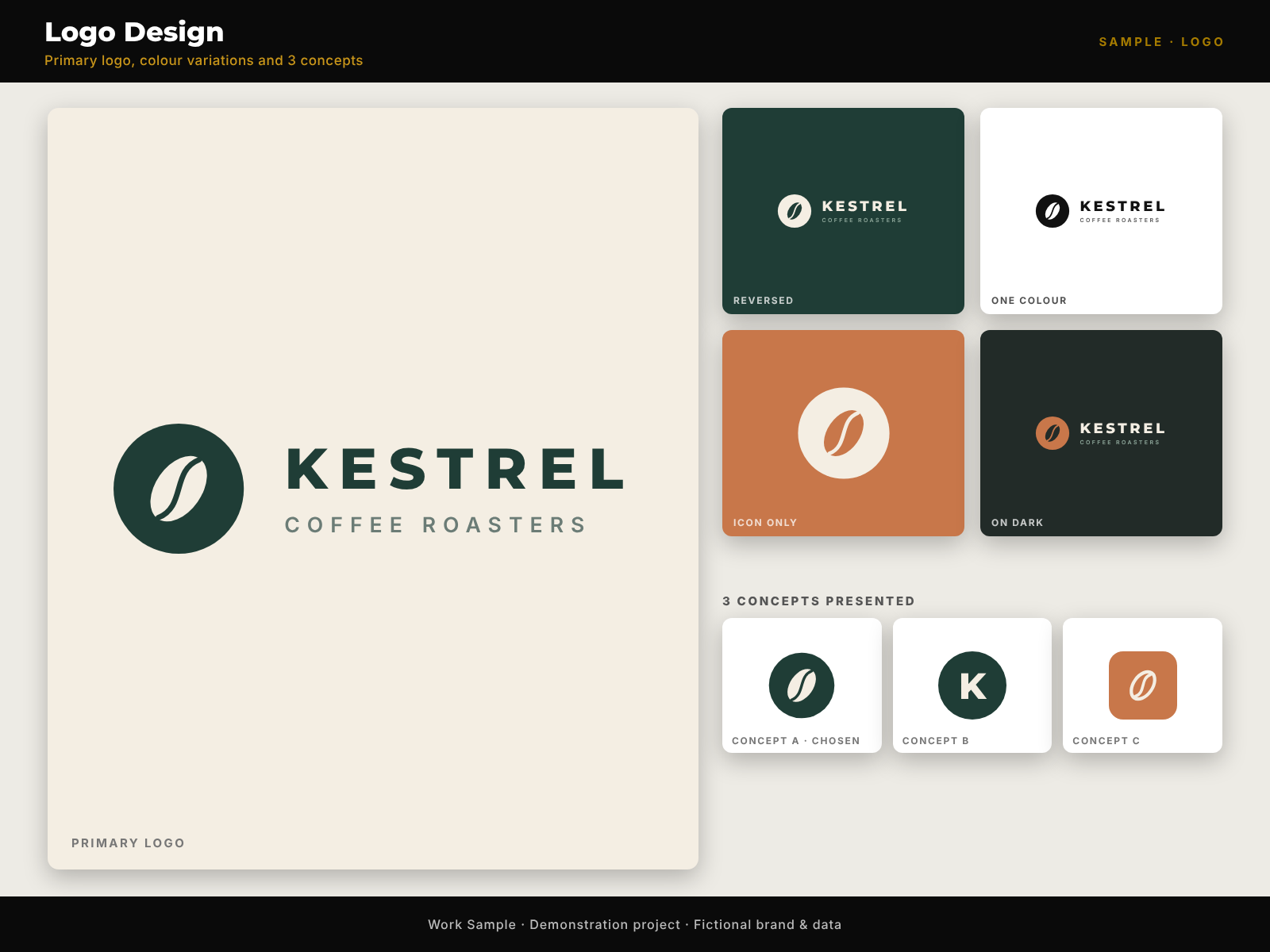Click the REVERSED caption label
The image size is (1270, 952).
pyautogui.click(x=764, y=301)
